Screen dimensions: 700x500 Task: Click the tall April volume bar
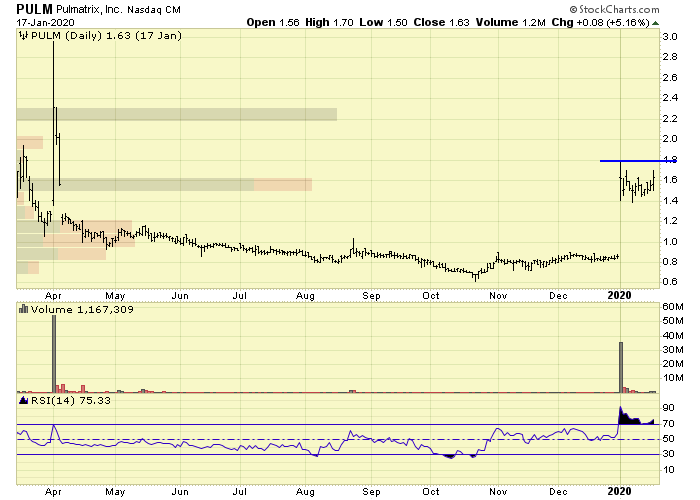pos(54,354)
